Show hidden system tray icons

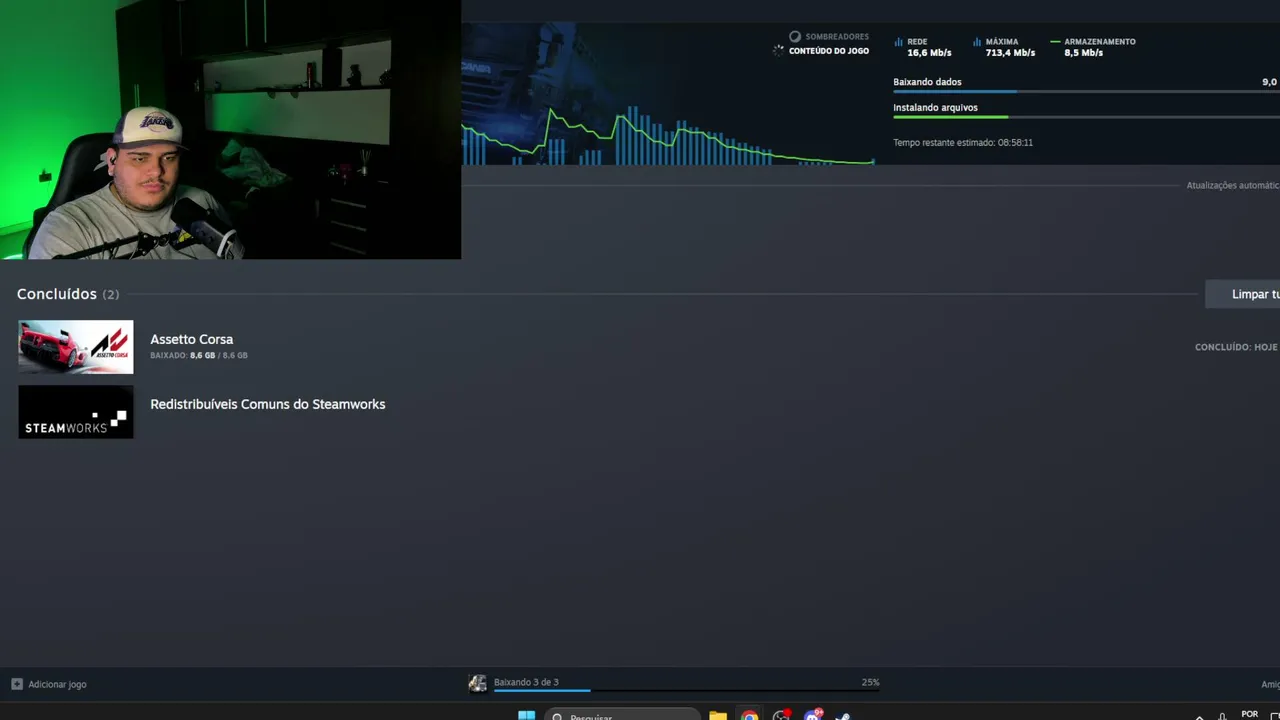1199,716
